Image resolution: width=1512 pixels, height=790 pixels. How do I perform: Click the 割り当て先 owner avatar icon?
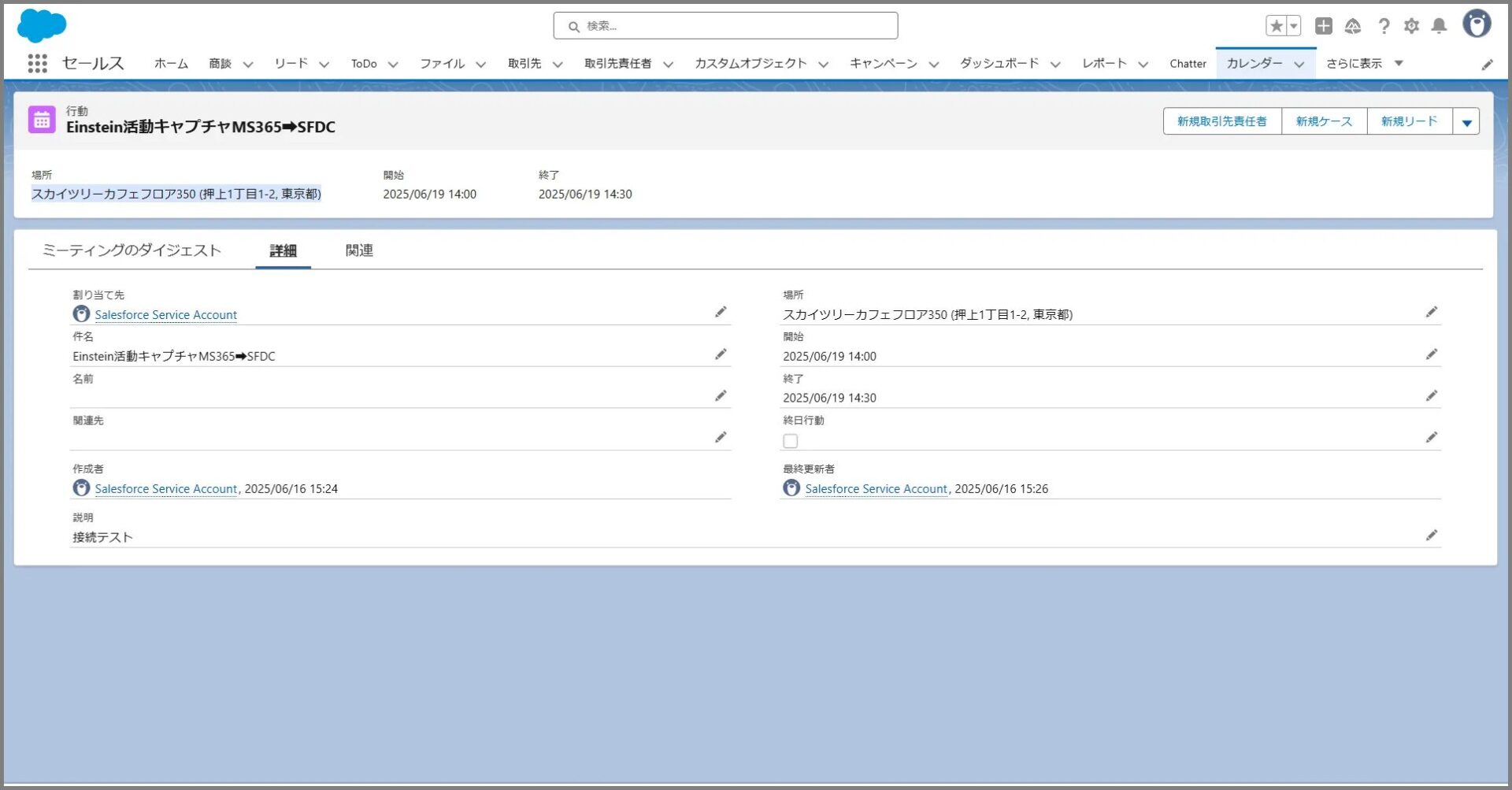[81, 313]
